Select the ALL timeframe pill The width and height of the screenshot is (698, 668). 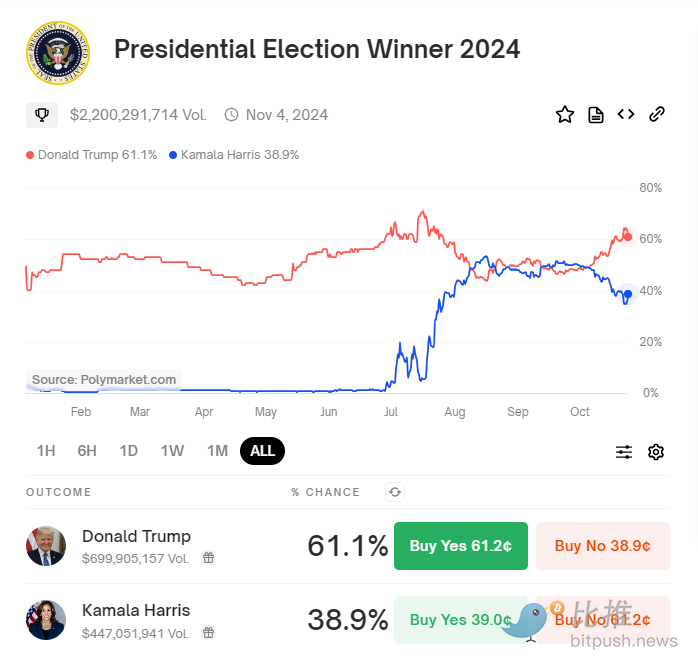pos(263,451)
